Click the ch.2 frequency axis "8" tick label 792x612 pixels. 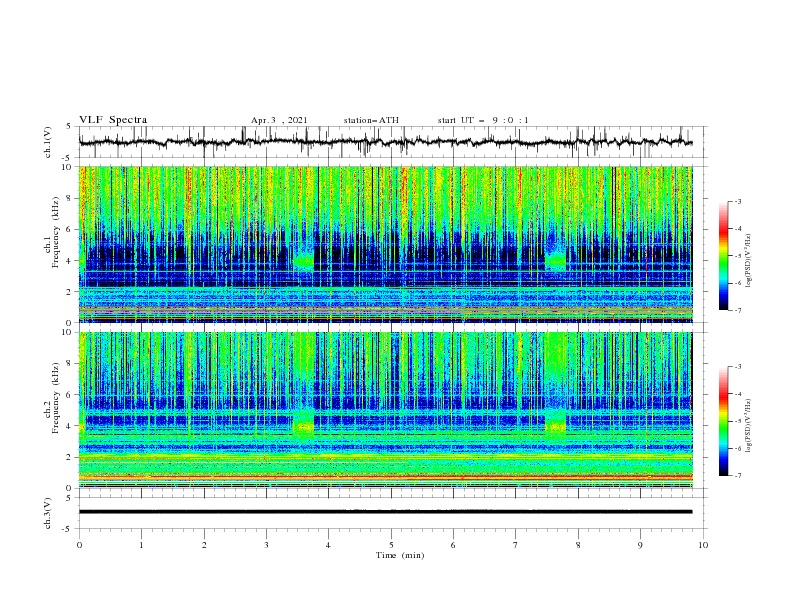(x=69, y=364)
